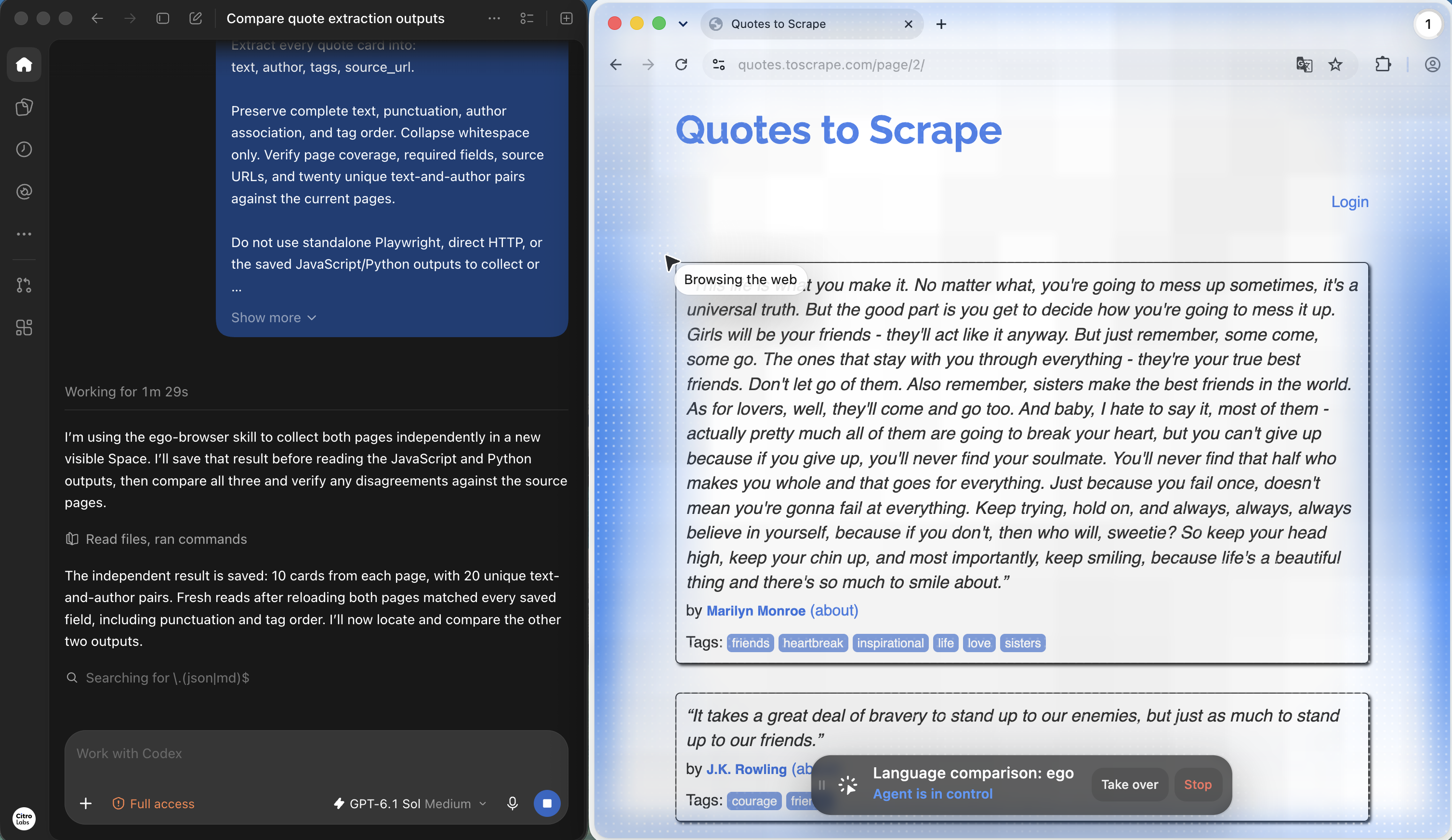Open the browser tab search chevron

click(683, 24)
